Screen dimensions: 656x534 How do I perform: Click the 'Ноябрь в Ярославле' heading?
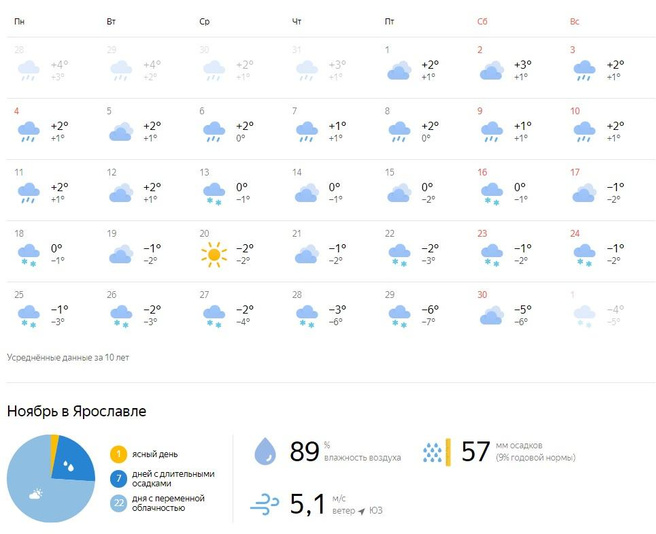coord(77,411)
